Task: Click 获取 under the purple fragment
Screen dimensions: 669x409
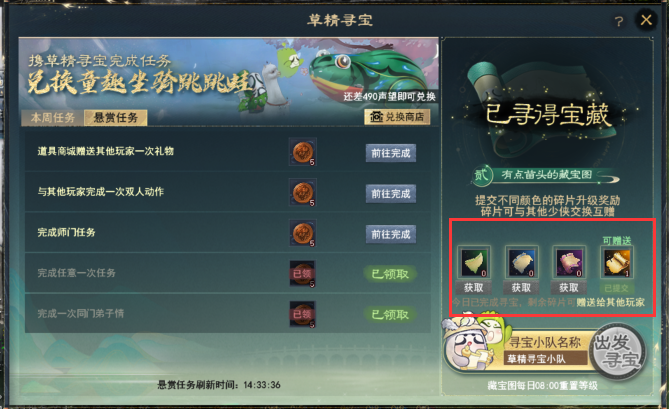Action: 569,288
